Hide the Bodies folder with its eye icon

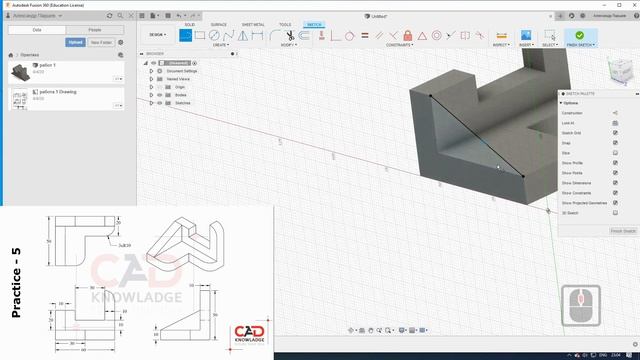160,95
